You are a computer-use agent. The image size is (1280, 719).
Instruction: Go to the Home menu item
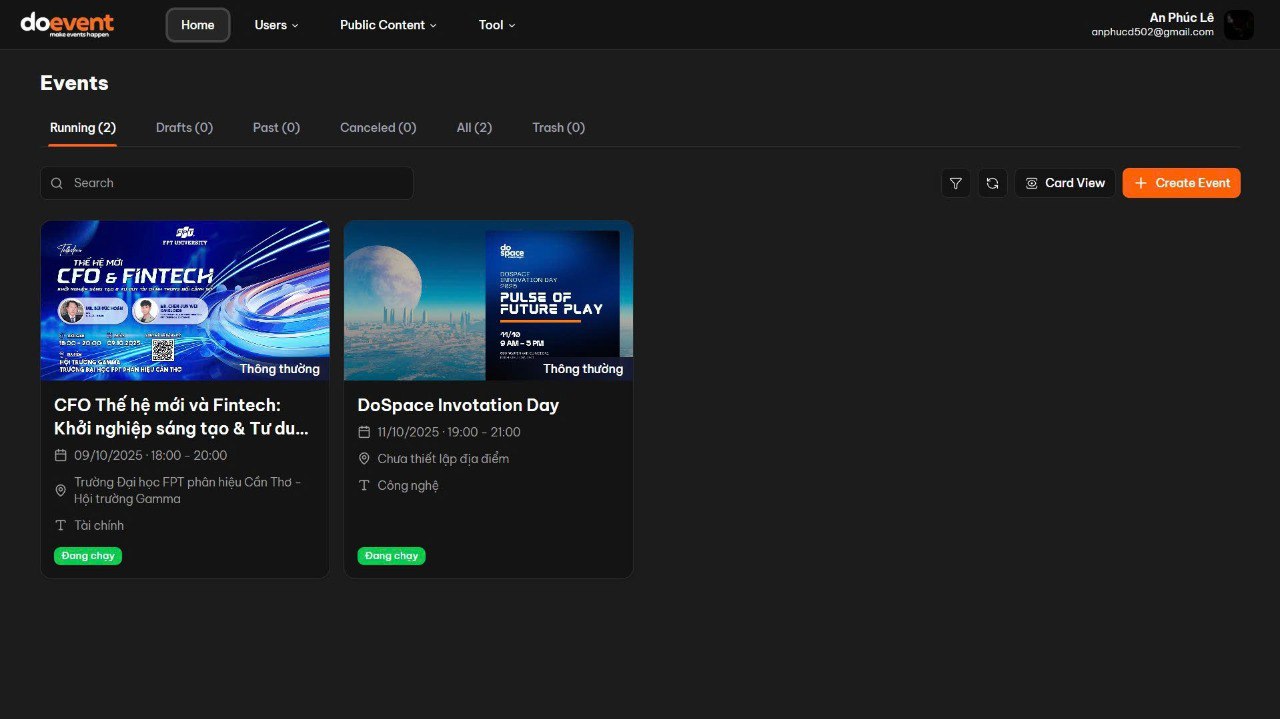(198, 25)
